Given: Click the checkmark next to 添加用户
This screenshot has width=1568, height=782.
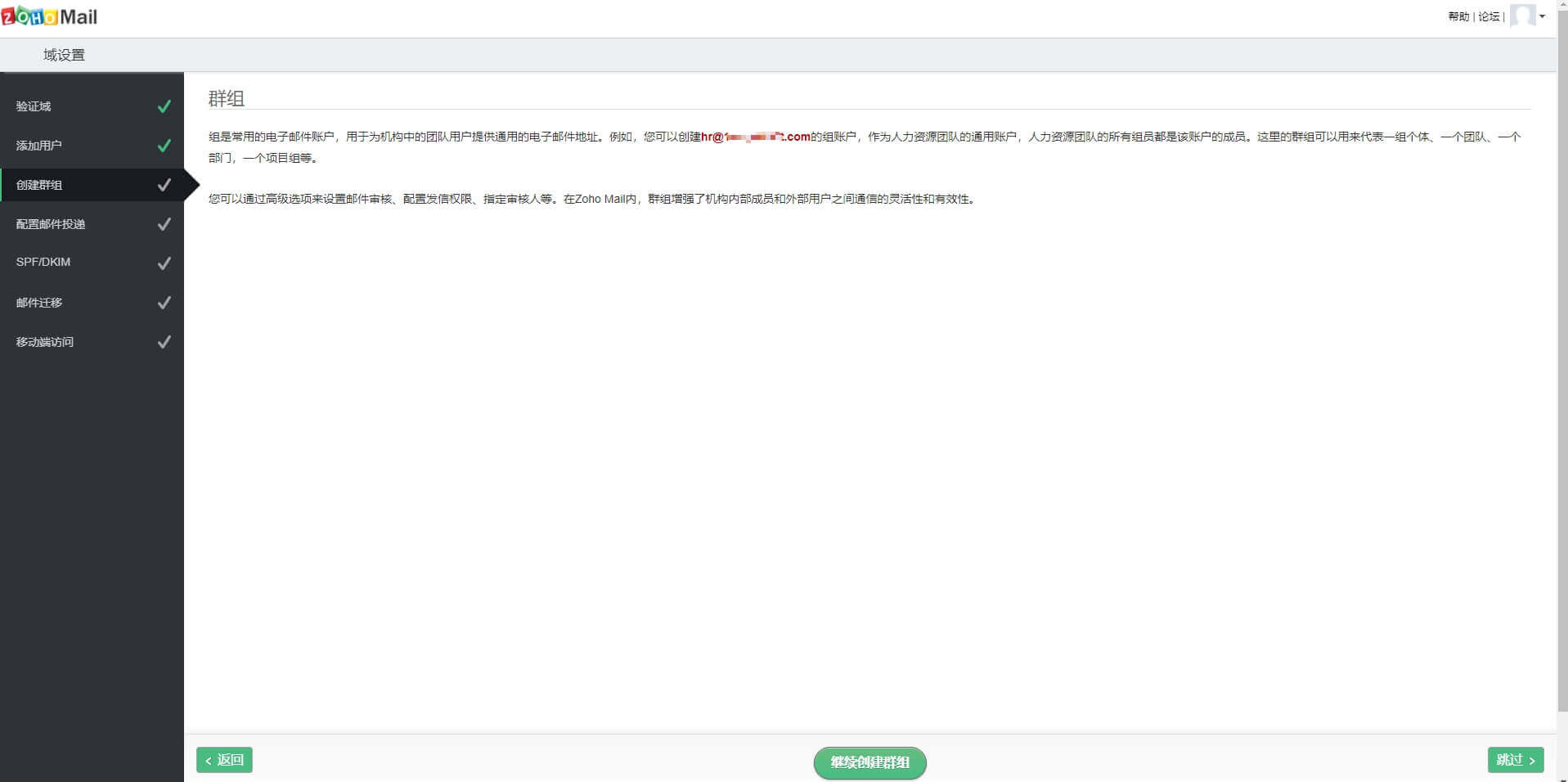Looking at the screenshot, I should (x=164, y=145).
